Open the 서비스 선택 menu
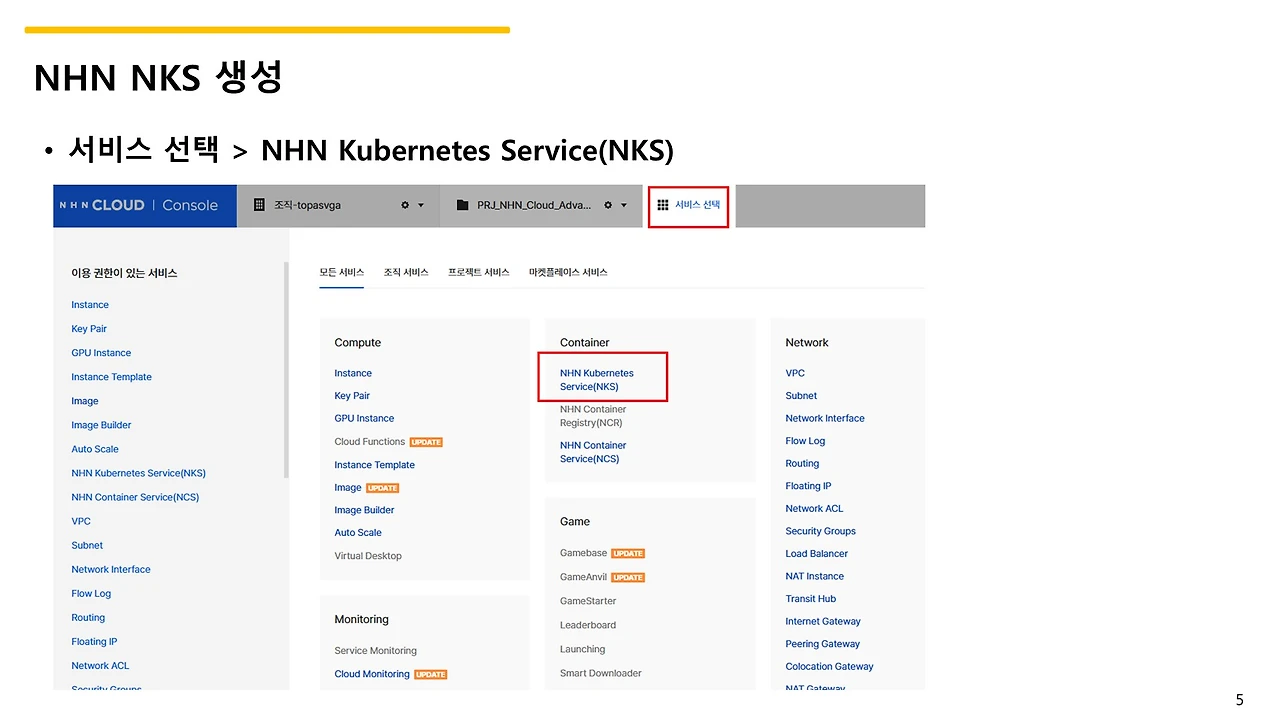The image size is (1280, 720). [x=688, y=205]
